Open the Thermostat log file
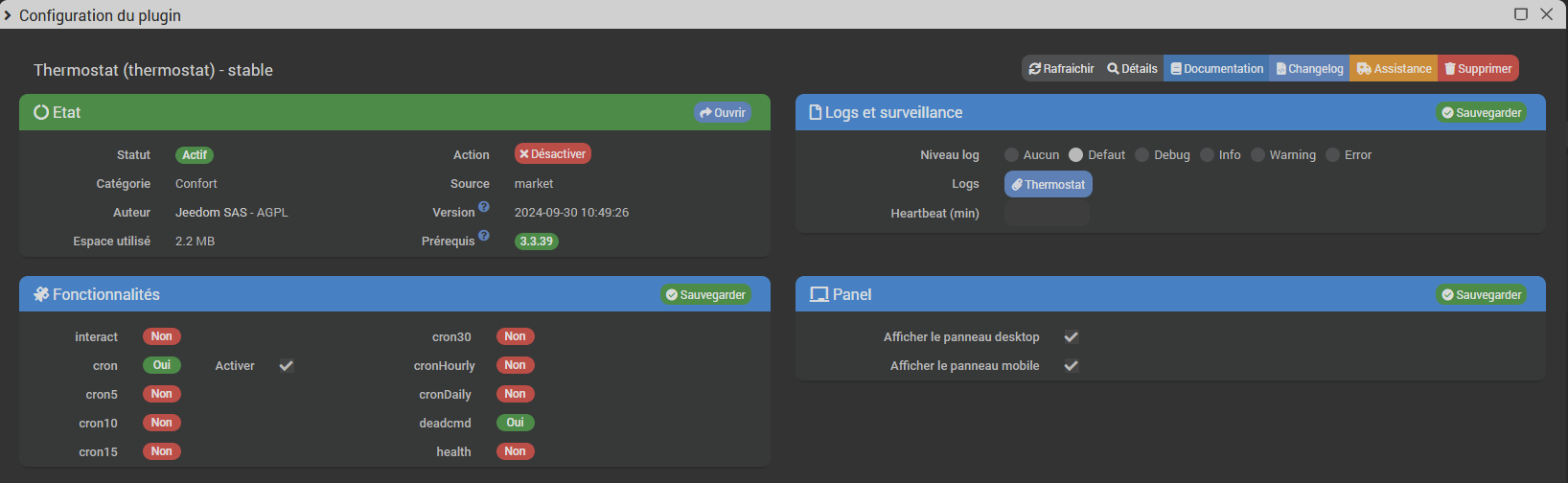 [1048, 184]
